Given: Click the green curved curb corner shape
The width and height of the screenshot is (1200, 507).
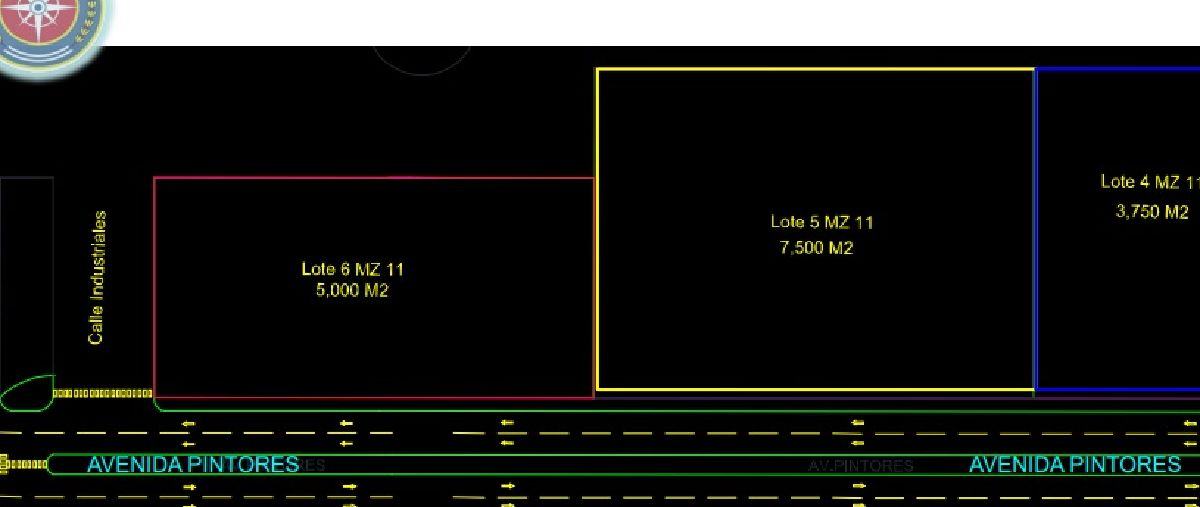Looking at the screenshot, I should (x=26, y=393).
